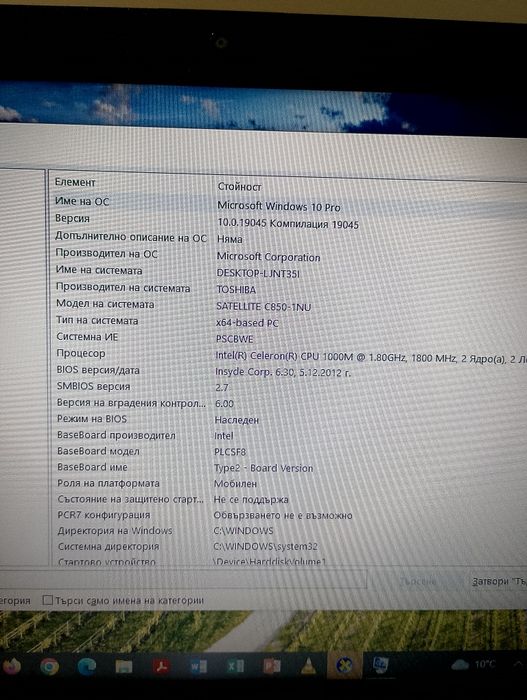Select value 'x64-based PC'
This screenshot has width=527, height=700.
247,323
